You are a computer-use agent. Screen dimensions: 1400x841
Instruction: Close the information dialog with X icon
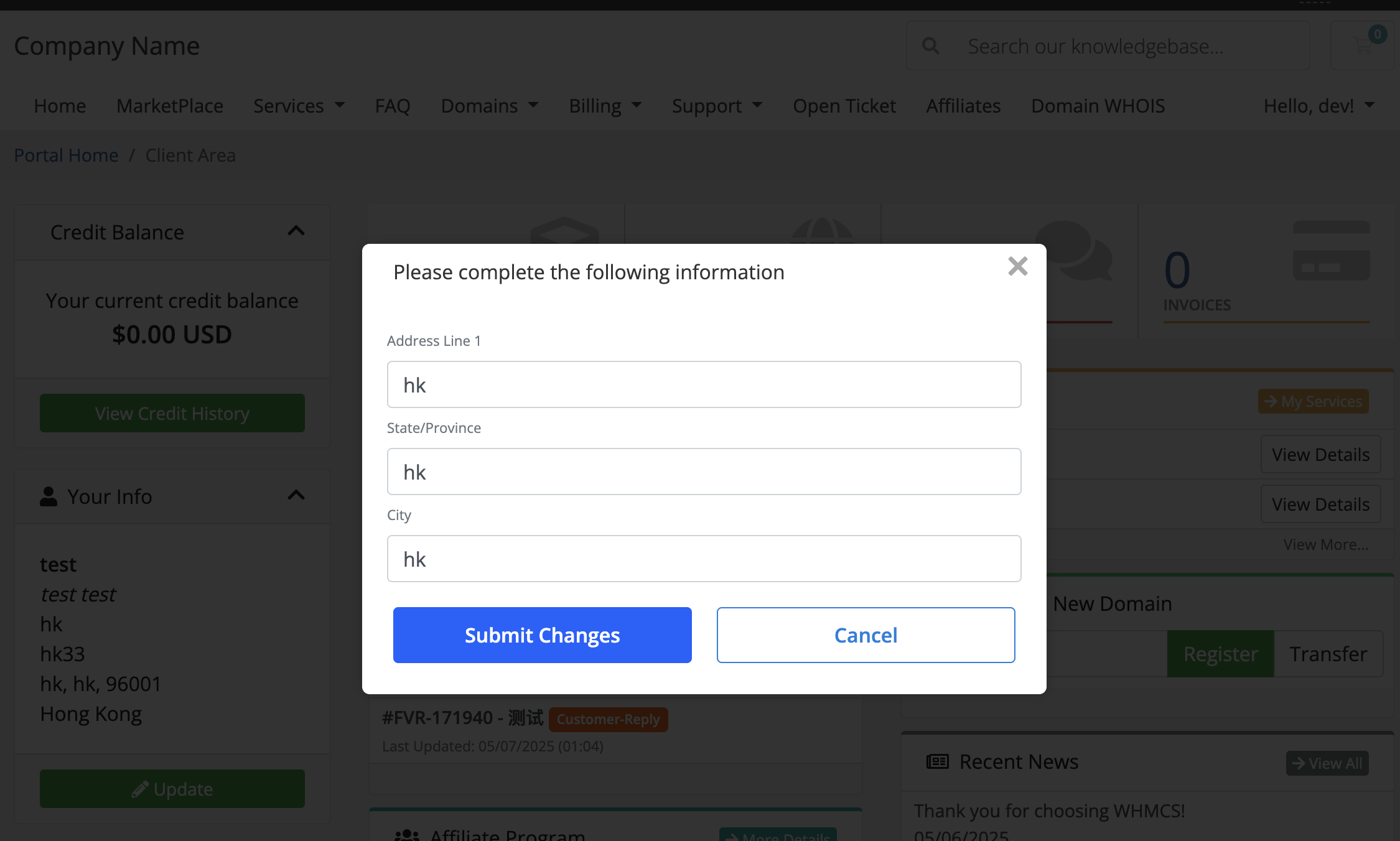[1017, 266]
